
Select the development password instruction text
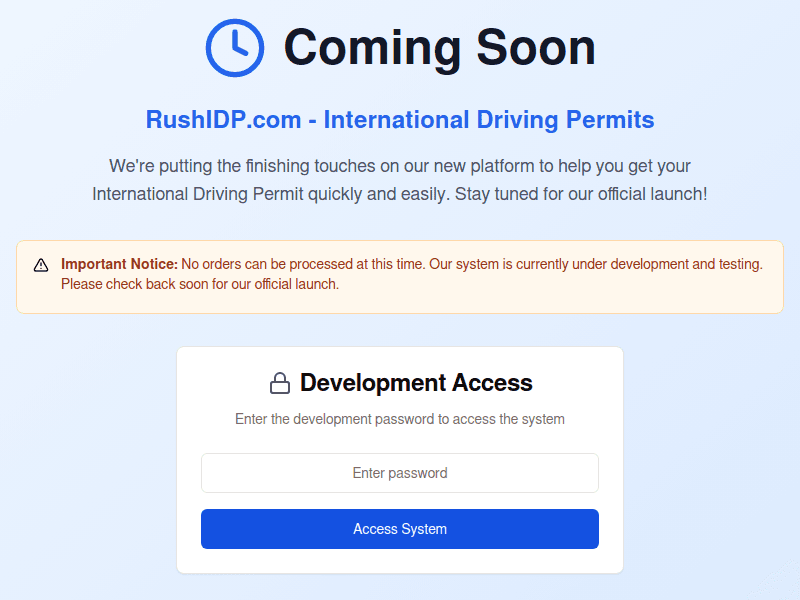click(x=400, y=419)
